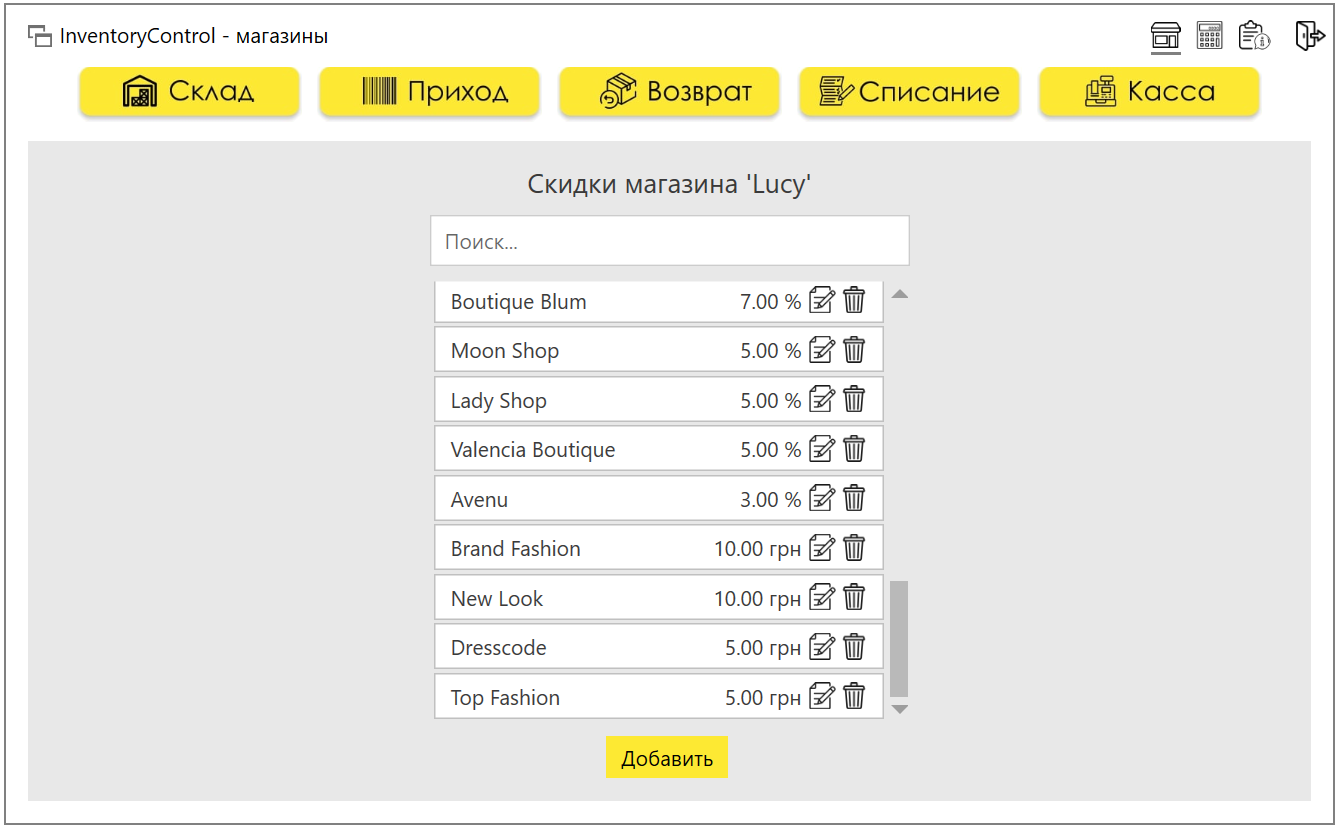Screen dimensions: 1339x830
Task: Select the Brand Fashion row name
Action: tap(516, 549)
